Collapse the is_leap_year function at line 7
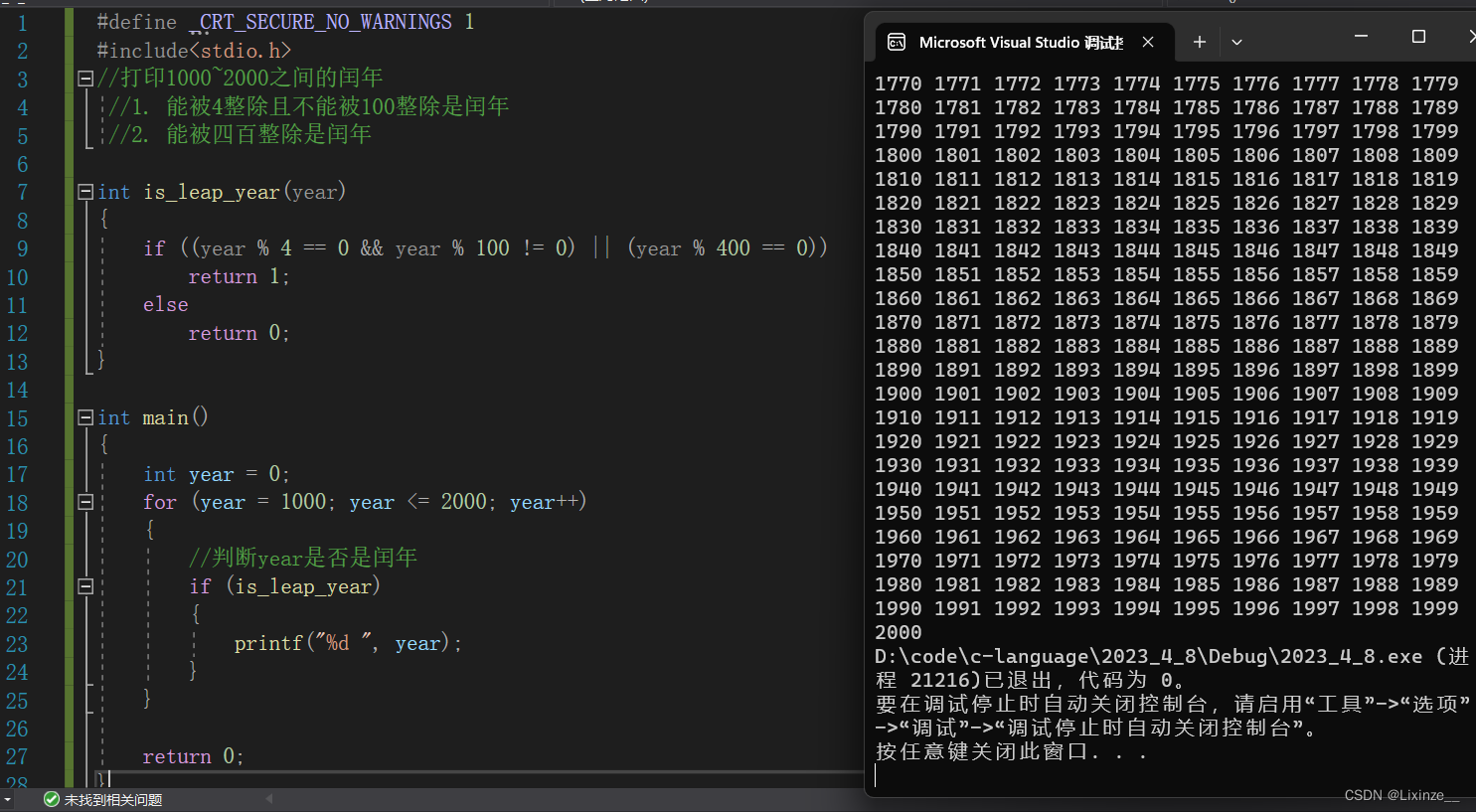The height and width of the screenshot is (812, 1476). click(85, 192)
